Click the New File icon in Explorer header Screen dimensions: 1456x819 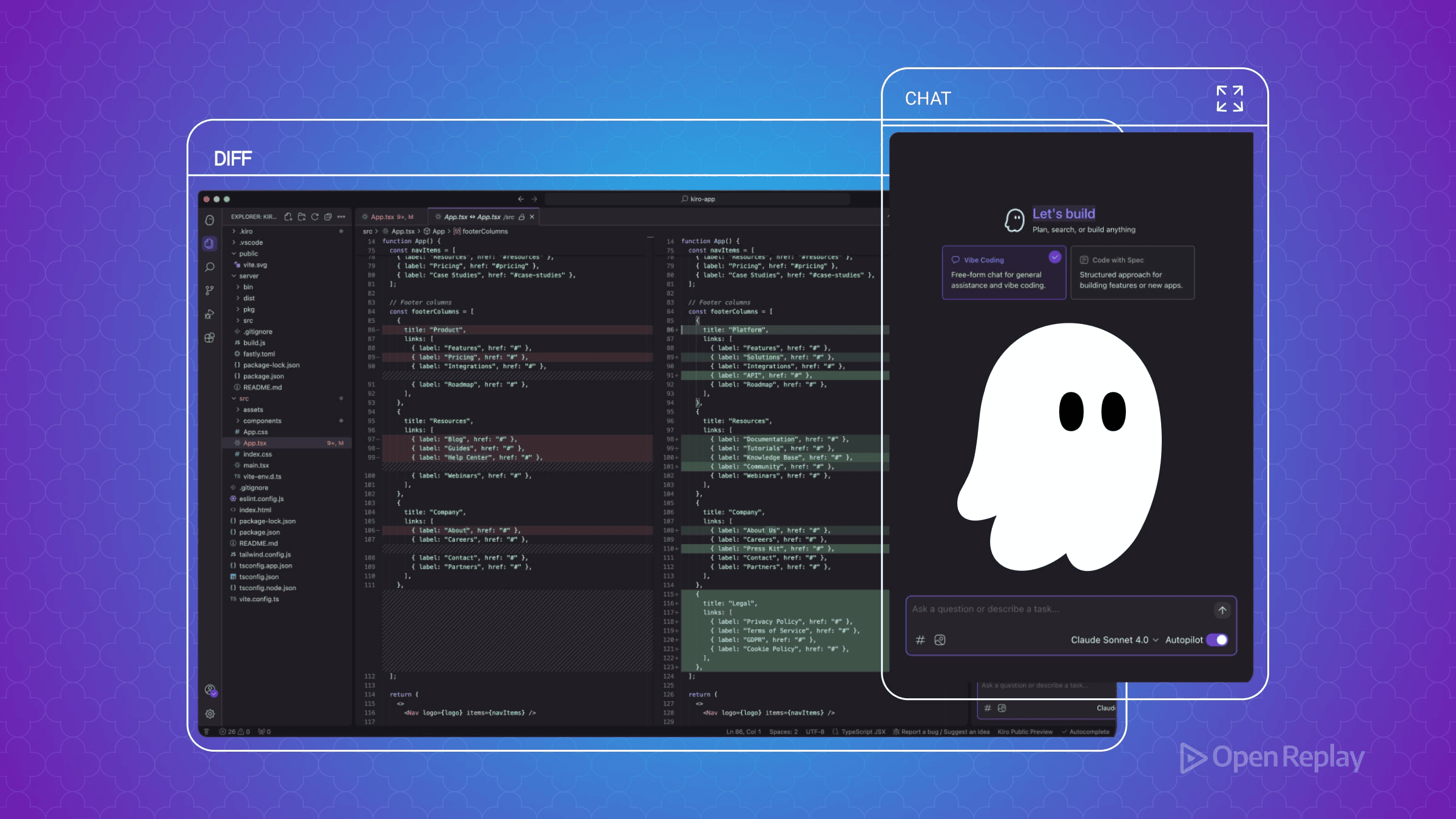288,217
